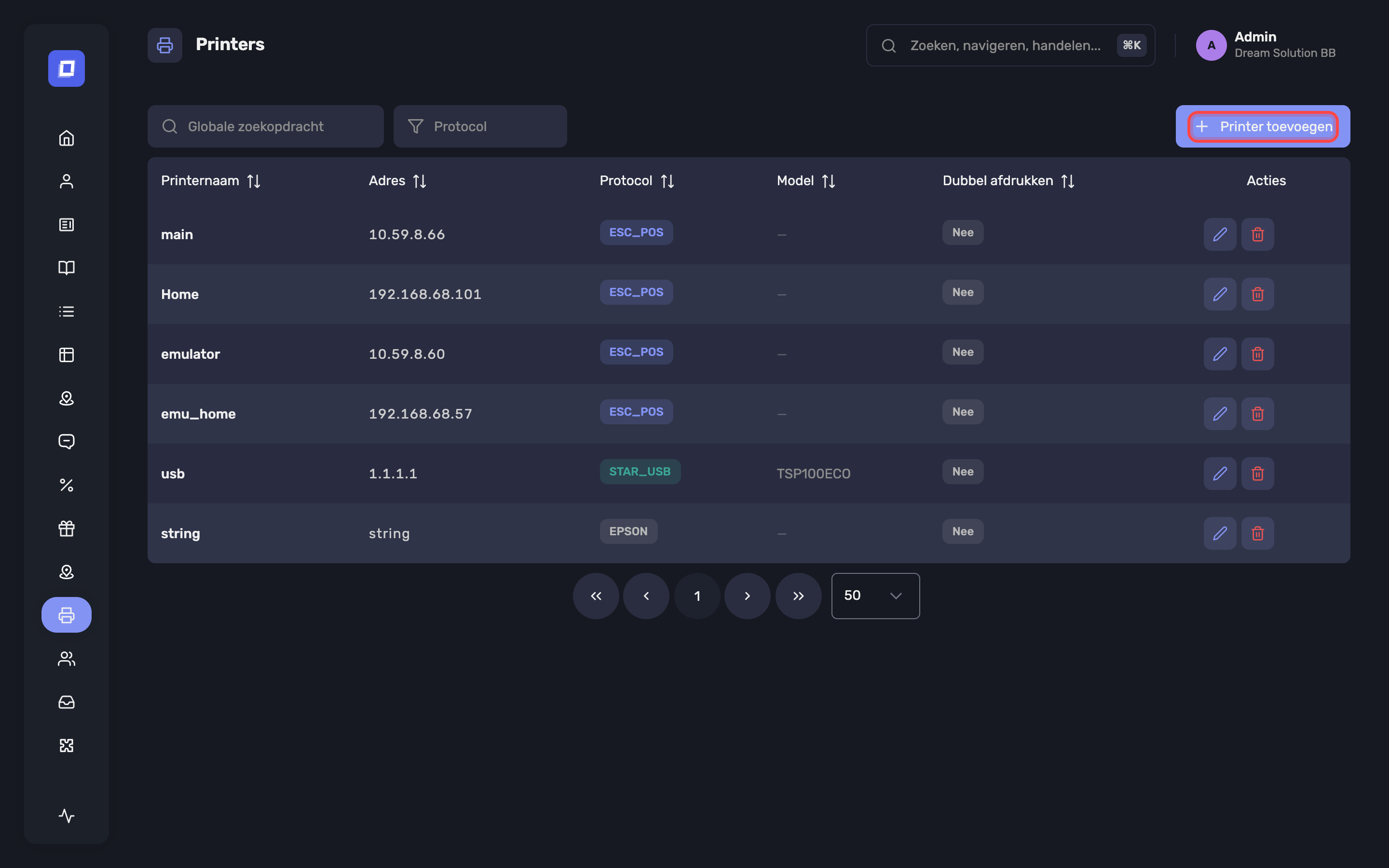Expand the rows-per-page dropdown showing 50

coord(875,596)
